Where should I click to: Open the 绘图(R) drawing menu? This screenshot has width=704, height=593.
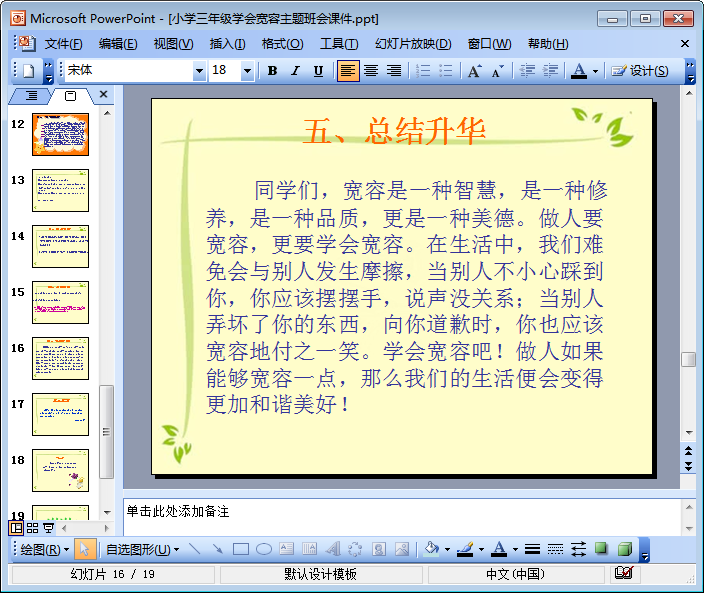44,549
